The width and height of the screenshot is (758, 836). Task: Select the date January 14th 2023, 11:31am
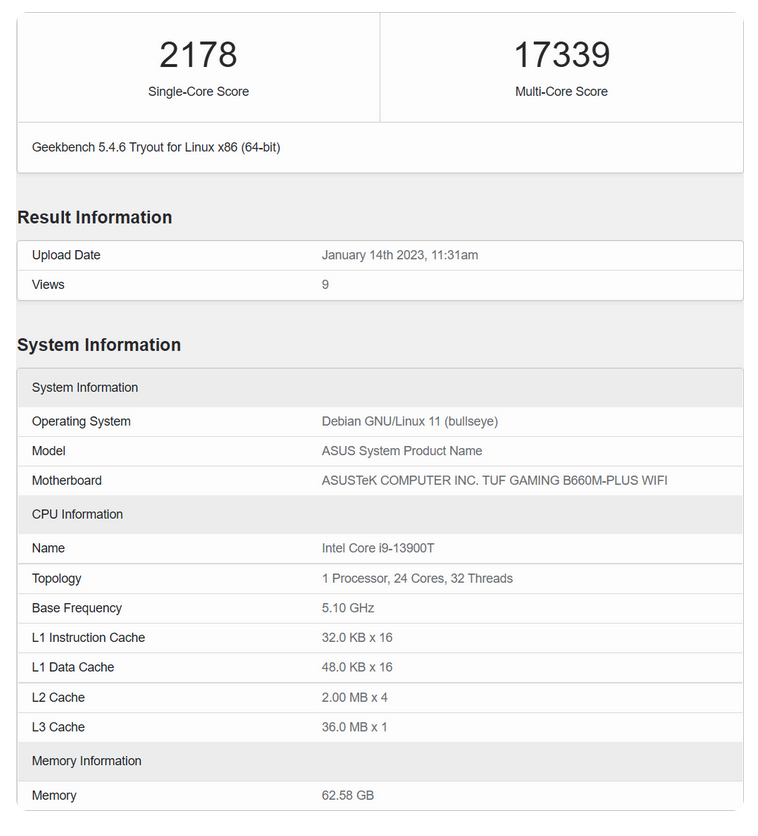[x=400, y=255]
